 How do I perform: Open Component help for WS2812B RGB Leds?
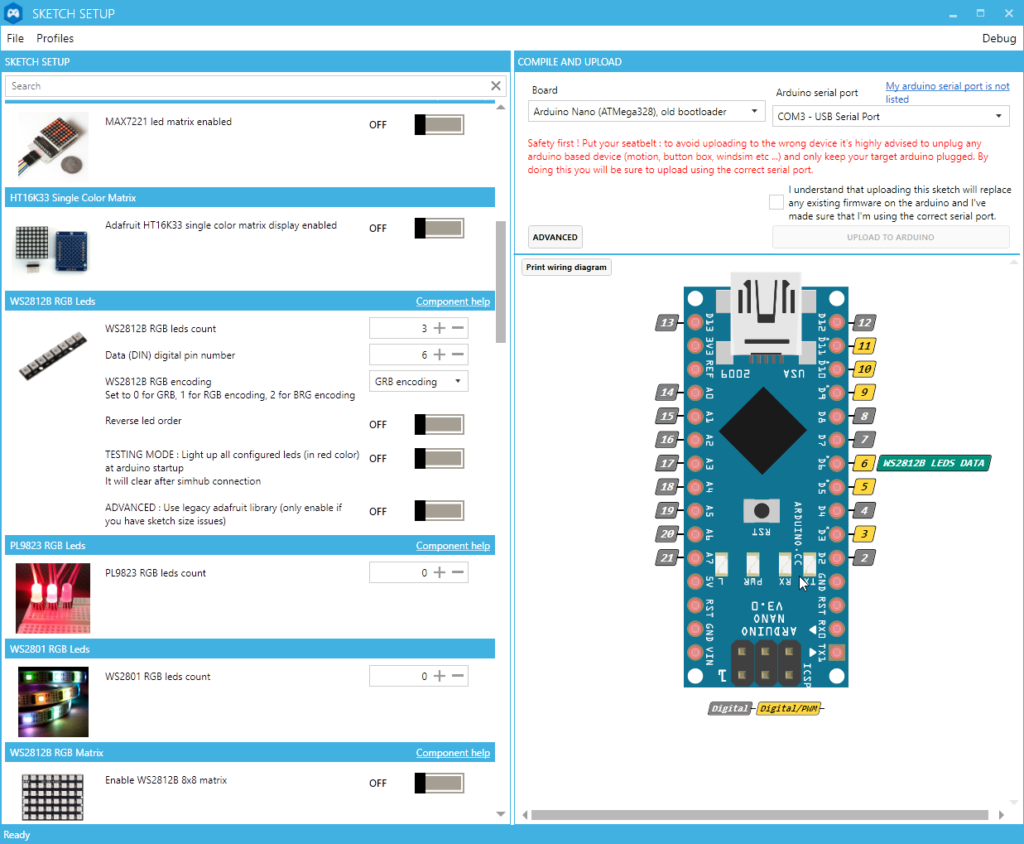[x=453, y=301]
